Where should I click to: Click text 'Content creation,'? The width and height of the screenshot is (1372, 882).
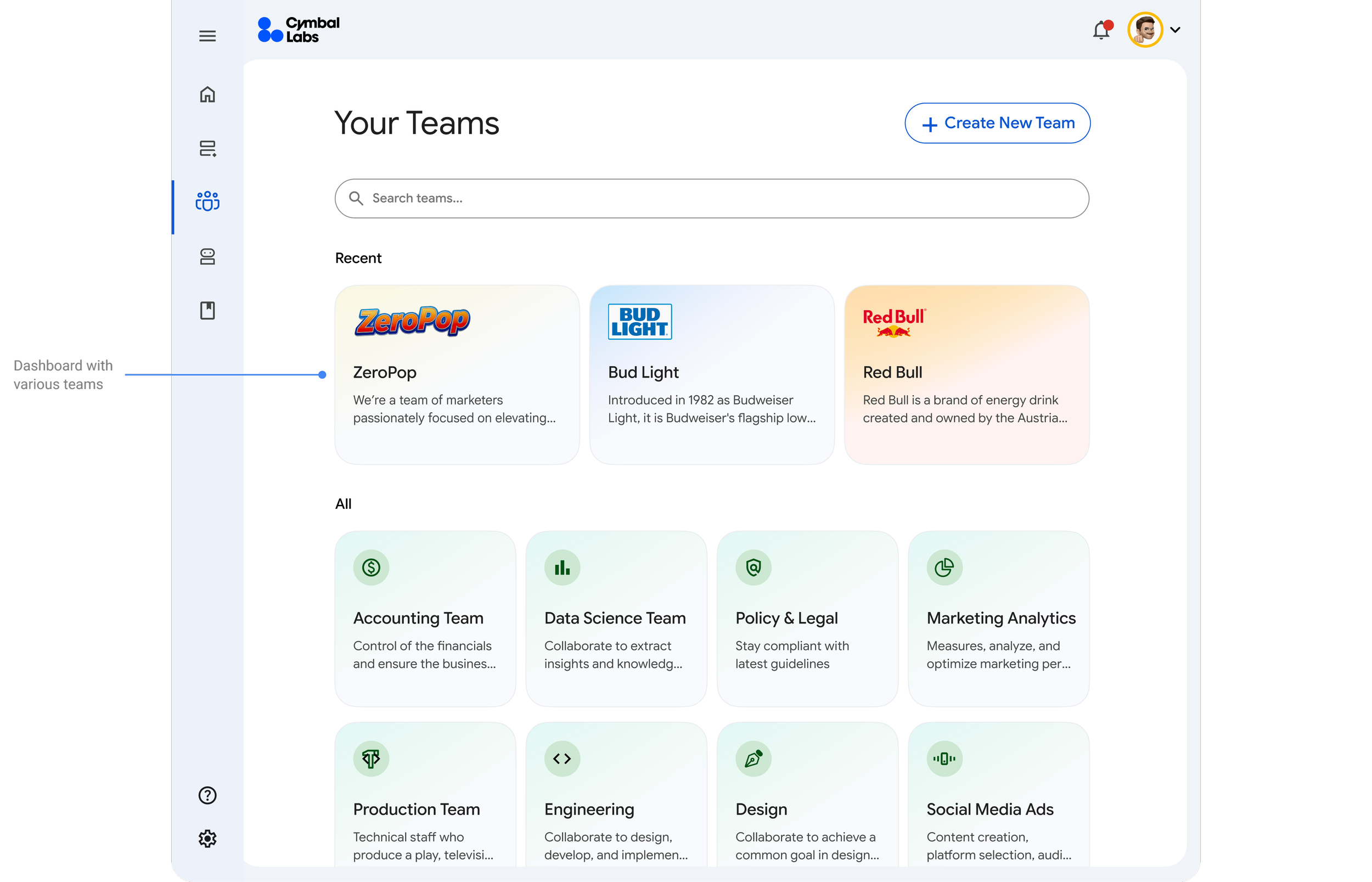click(x=977, y=837)
